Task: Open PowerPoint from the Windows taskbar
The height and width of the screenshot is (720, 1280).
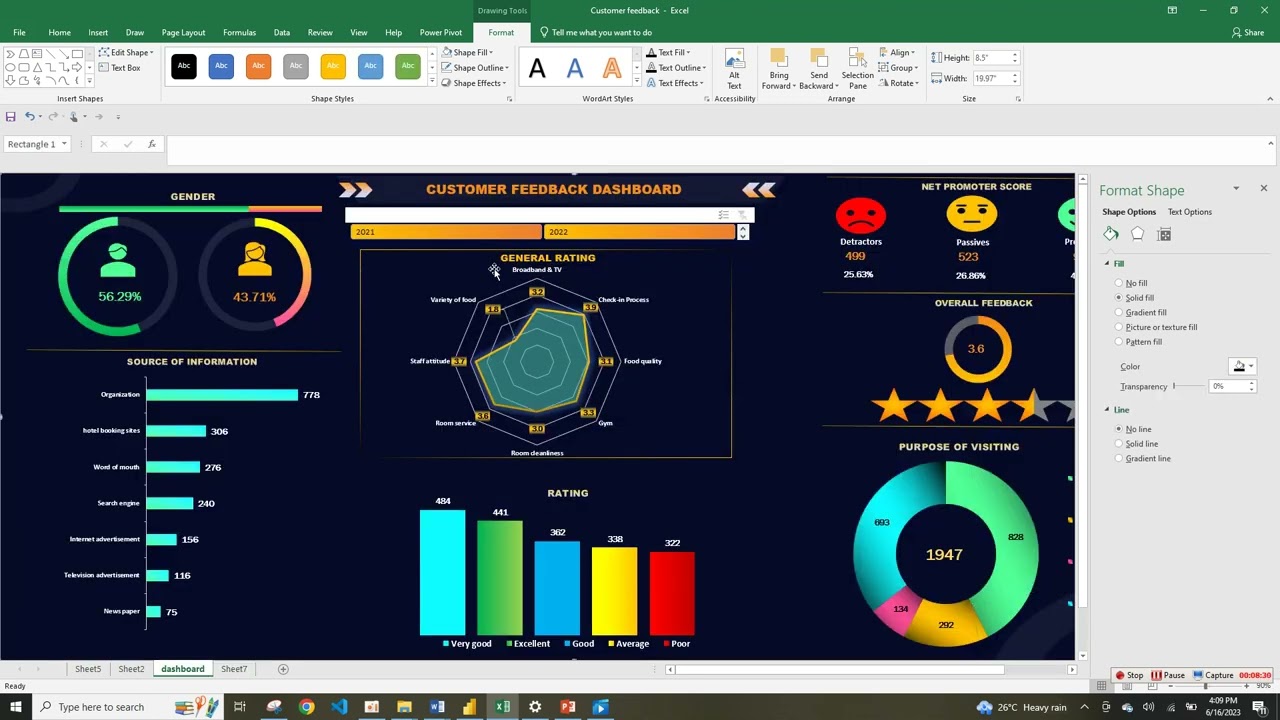Action: [x=568, y=707]
